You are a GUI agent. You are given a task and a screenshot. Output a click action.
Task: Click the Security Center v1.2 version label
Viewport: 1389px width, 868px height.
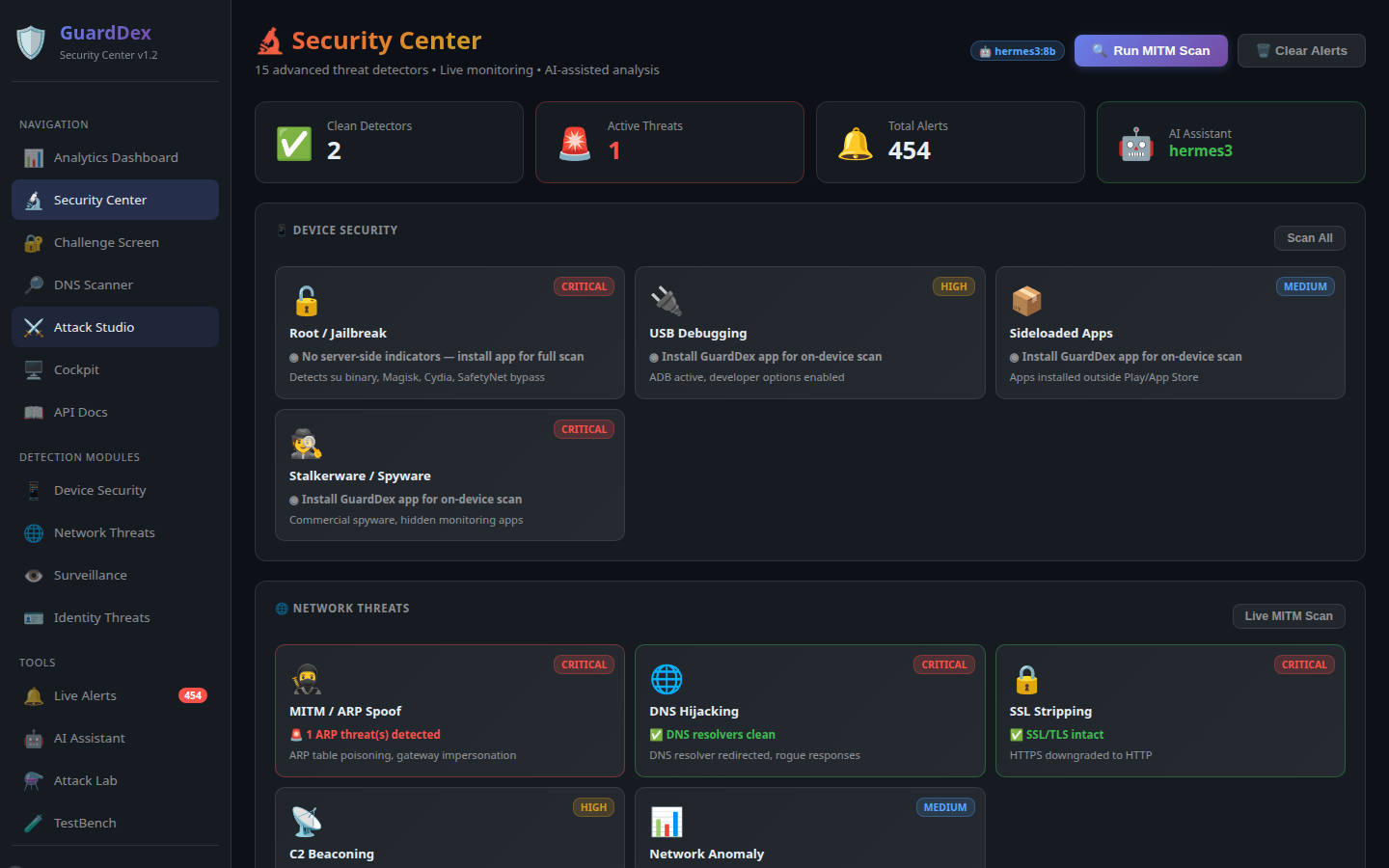tap(108, 55)
